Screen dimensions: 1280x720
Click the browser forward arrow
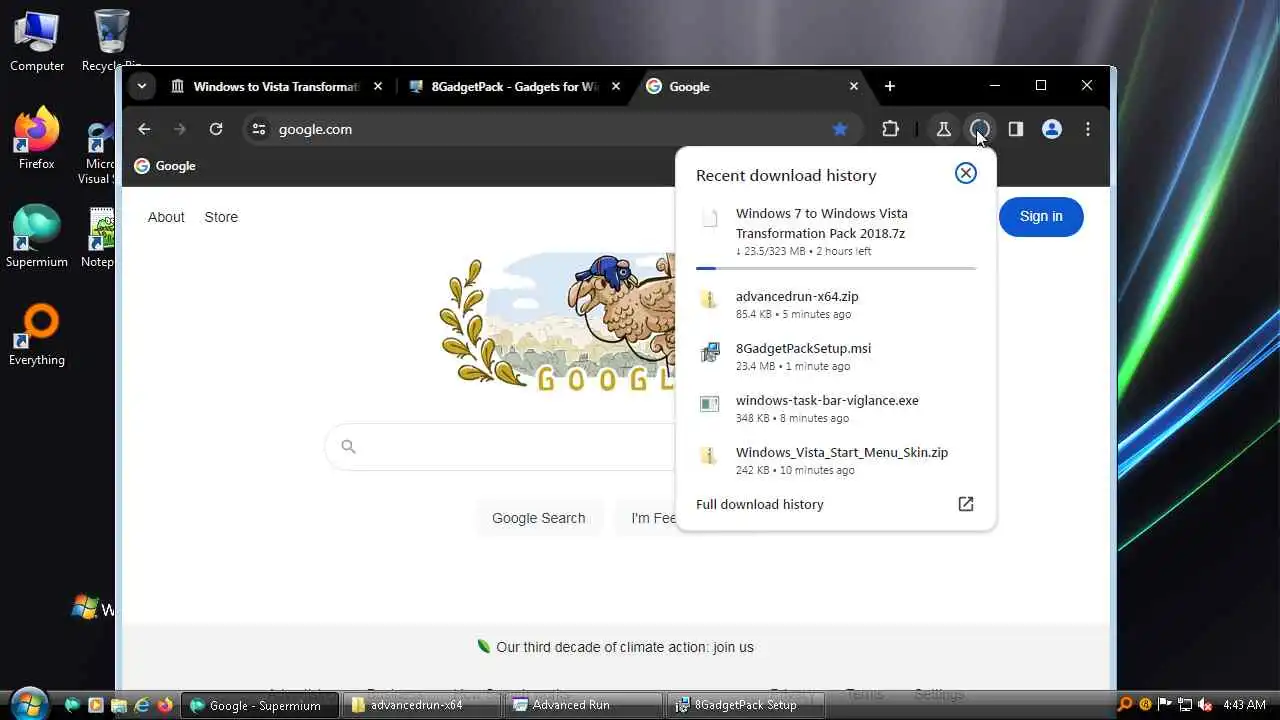click(180, 129)
